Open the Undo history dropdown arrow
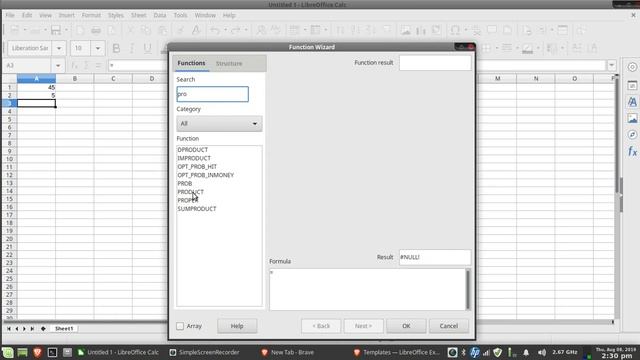The width and height of the screenshot is (640, 360). tap(225, 30)
